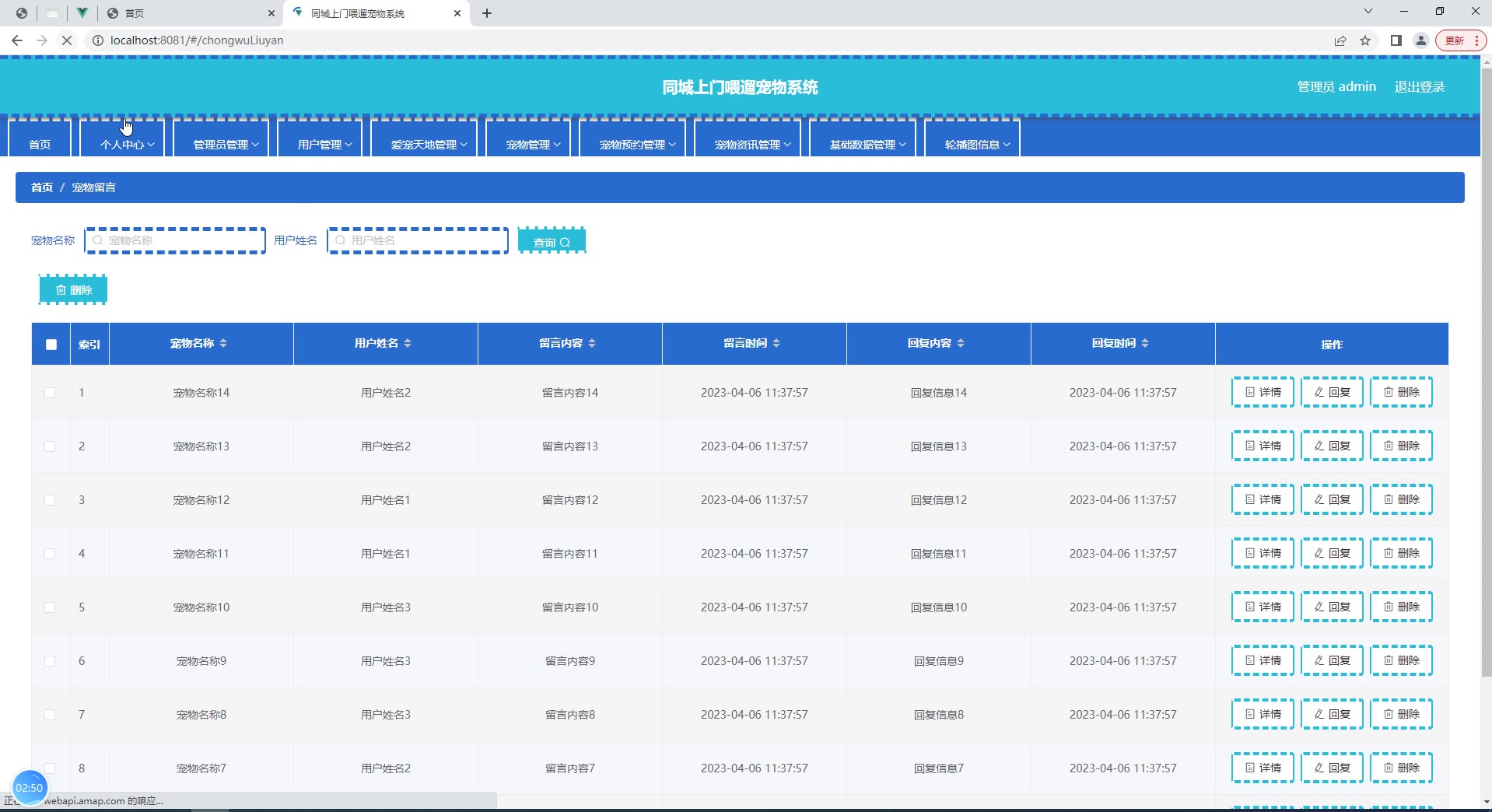Bookmark this page with the star icon
The width and height of the screenshot is (1492, 812).
[1365, 40]
